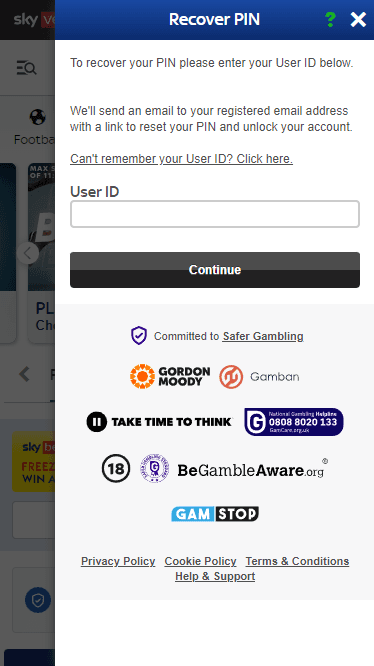This screenshot has width=374, height=666.
Task: Click the green help question mark icon
Action: (330, 20)
